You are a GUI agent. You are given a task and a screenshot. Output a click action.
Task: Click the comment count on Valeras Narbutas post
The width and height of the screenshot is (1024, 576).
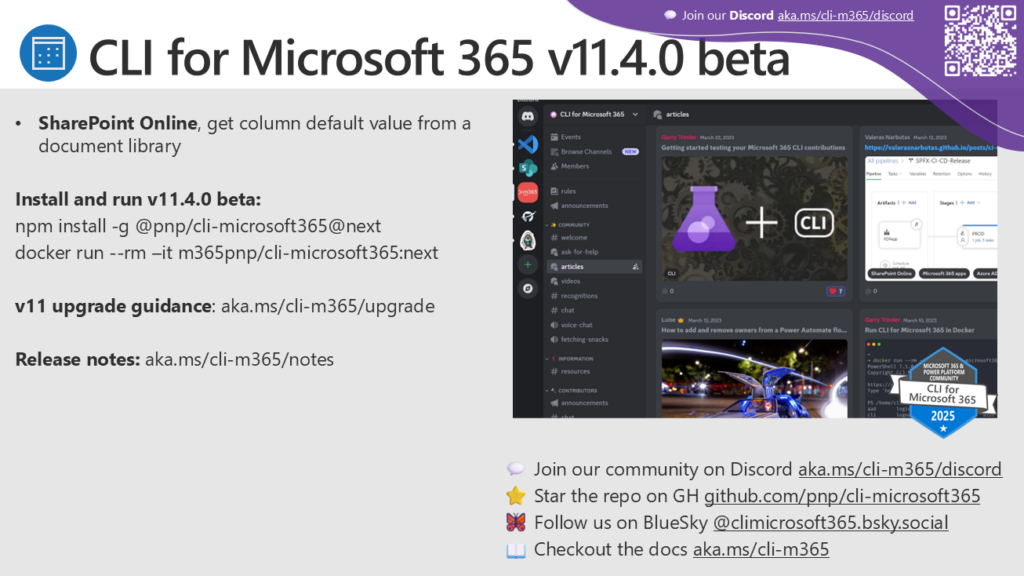[x=871, y=291]
